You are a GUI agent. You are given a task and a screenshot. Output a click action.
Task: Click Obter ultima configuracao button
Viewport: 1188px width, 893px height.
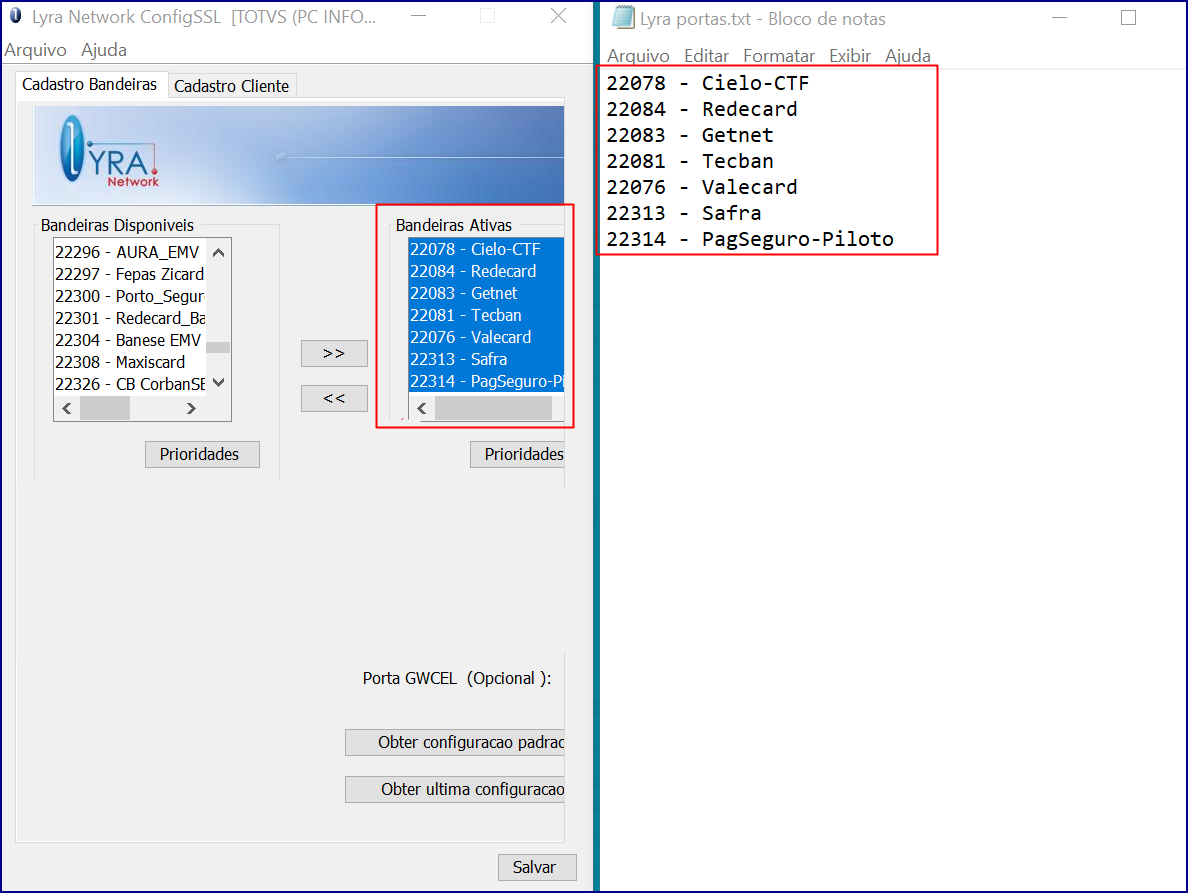(455, 789)
